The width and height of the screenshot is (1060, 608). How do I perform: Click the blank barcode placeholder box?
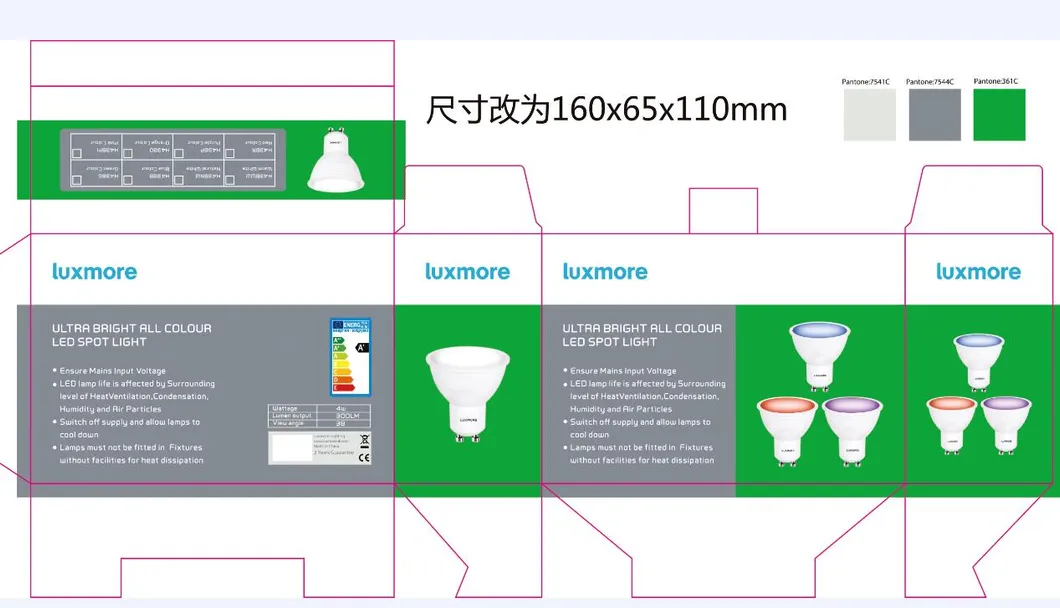coord(292,447)
